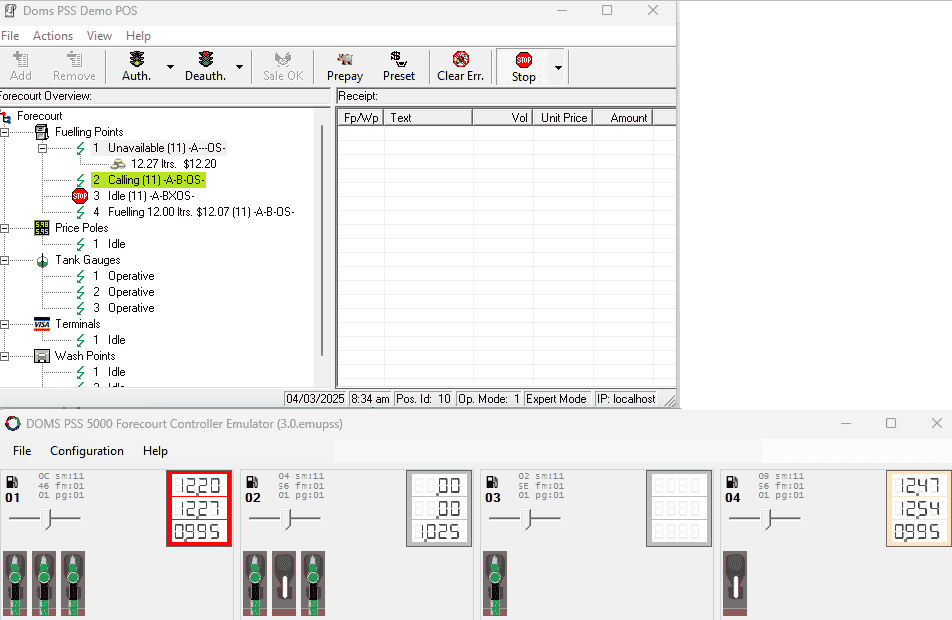Toggle the first nozzle on pump 01
The width and height of the screenshot is (952, 620).
(16, 581)
